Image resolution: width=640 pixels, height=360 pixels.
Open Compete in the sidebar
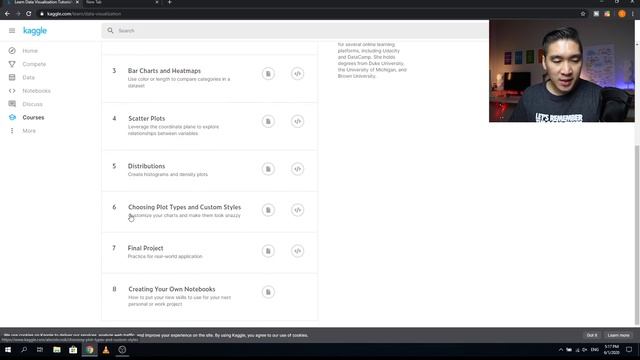(34, 64)
